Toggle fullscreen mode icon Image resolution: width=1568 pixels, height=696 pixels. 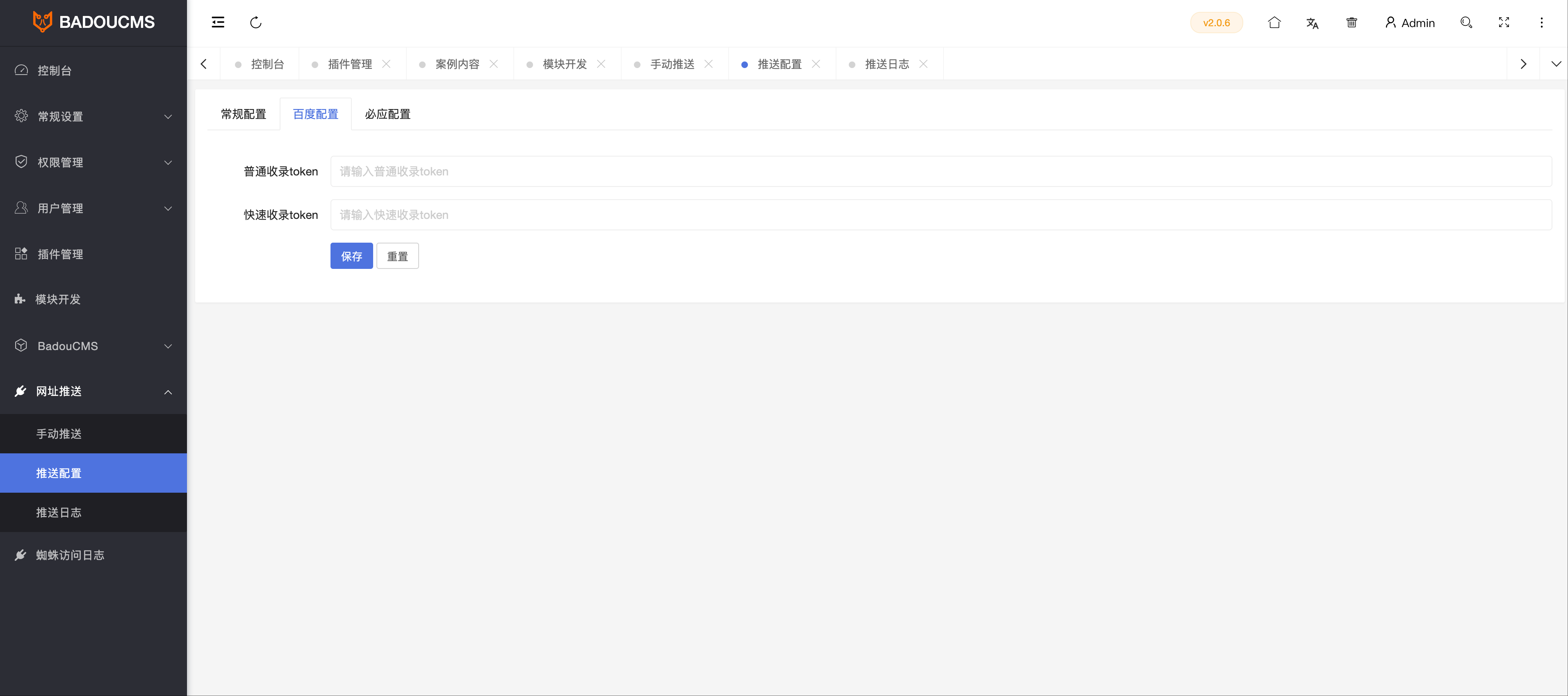1504,23
